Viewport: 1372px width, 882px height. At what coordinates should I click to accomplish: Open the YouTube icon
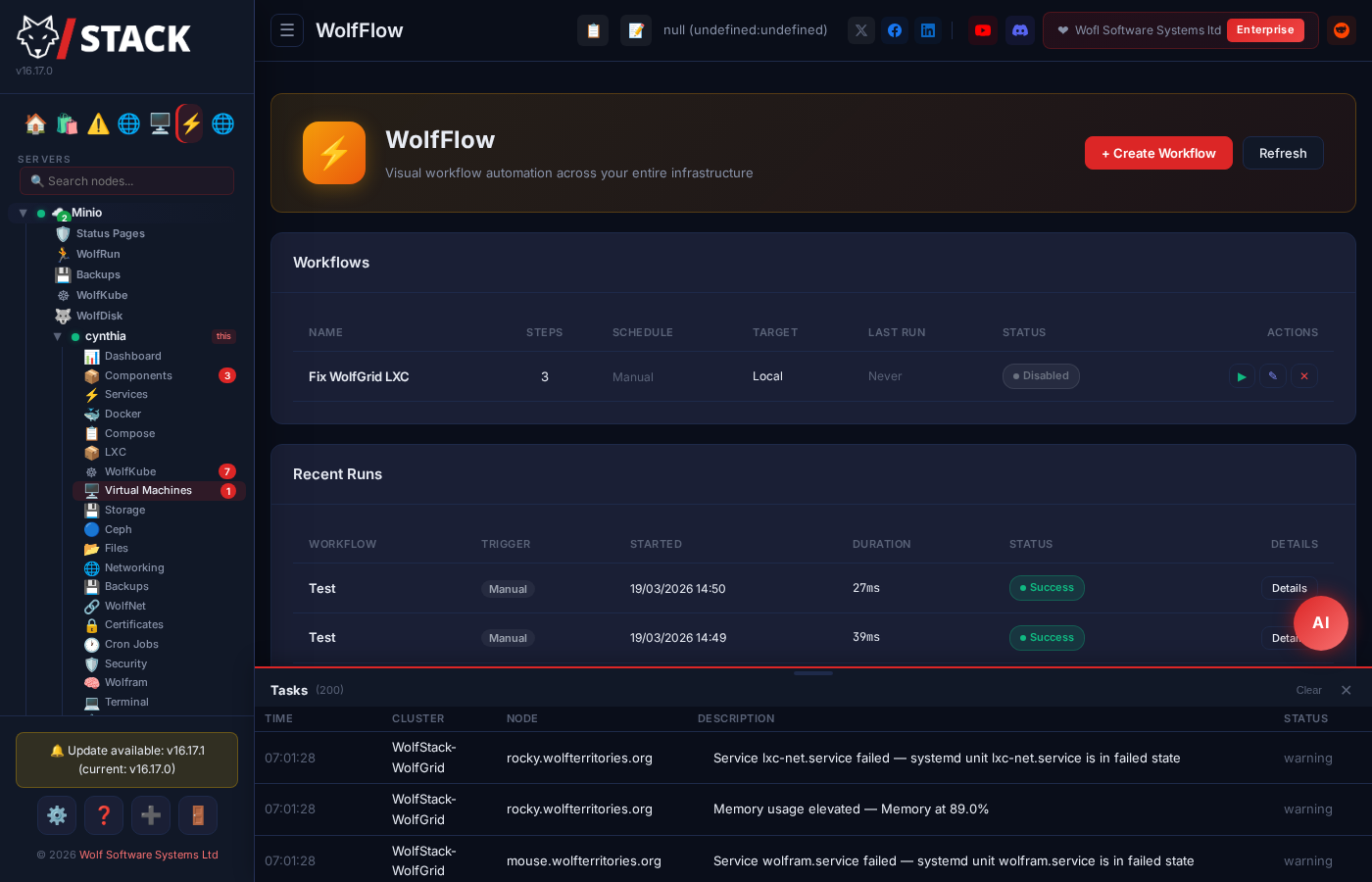(x=983, y=30)
